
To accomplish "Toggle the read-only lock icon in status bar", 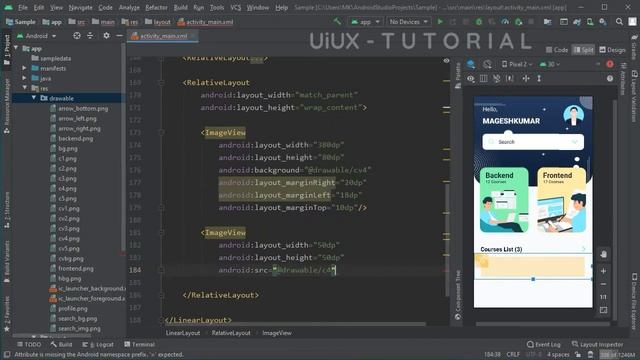I will click(578, 354).
